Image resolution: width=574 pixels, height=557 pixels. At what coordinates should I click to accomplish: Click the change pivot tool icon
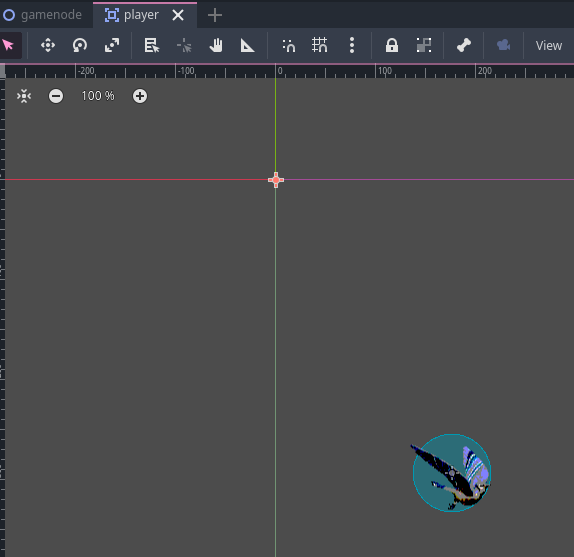[x=184, y=45]
